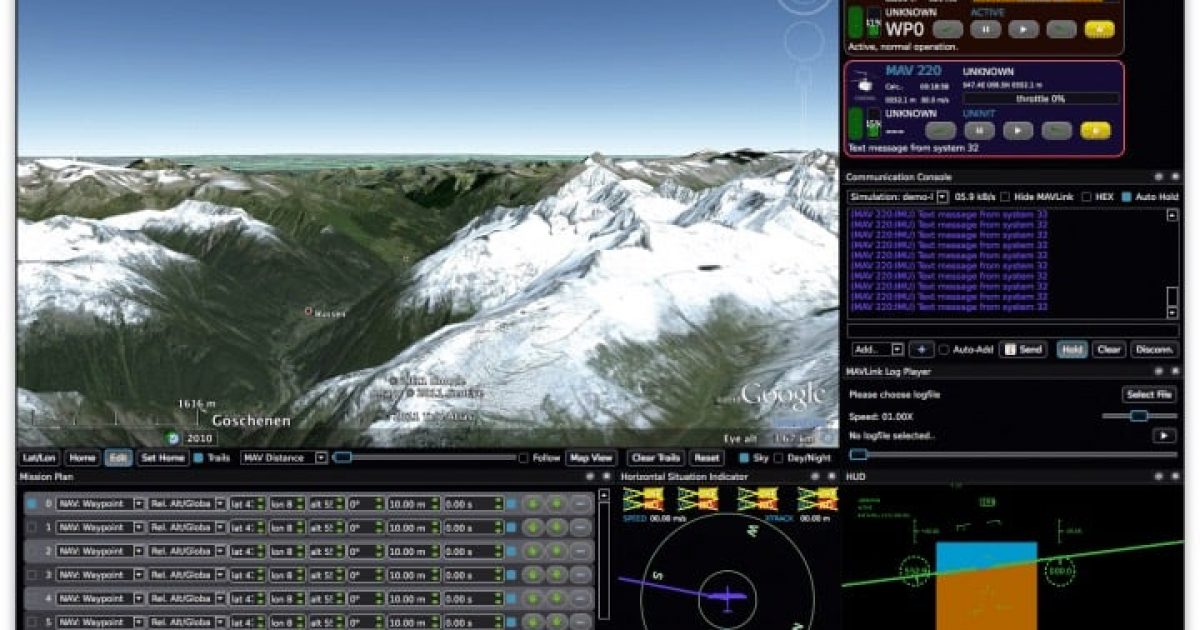Click the Communication Console text input field
Screen dimensions: 1200x630
click(x=1013, y=330)
